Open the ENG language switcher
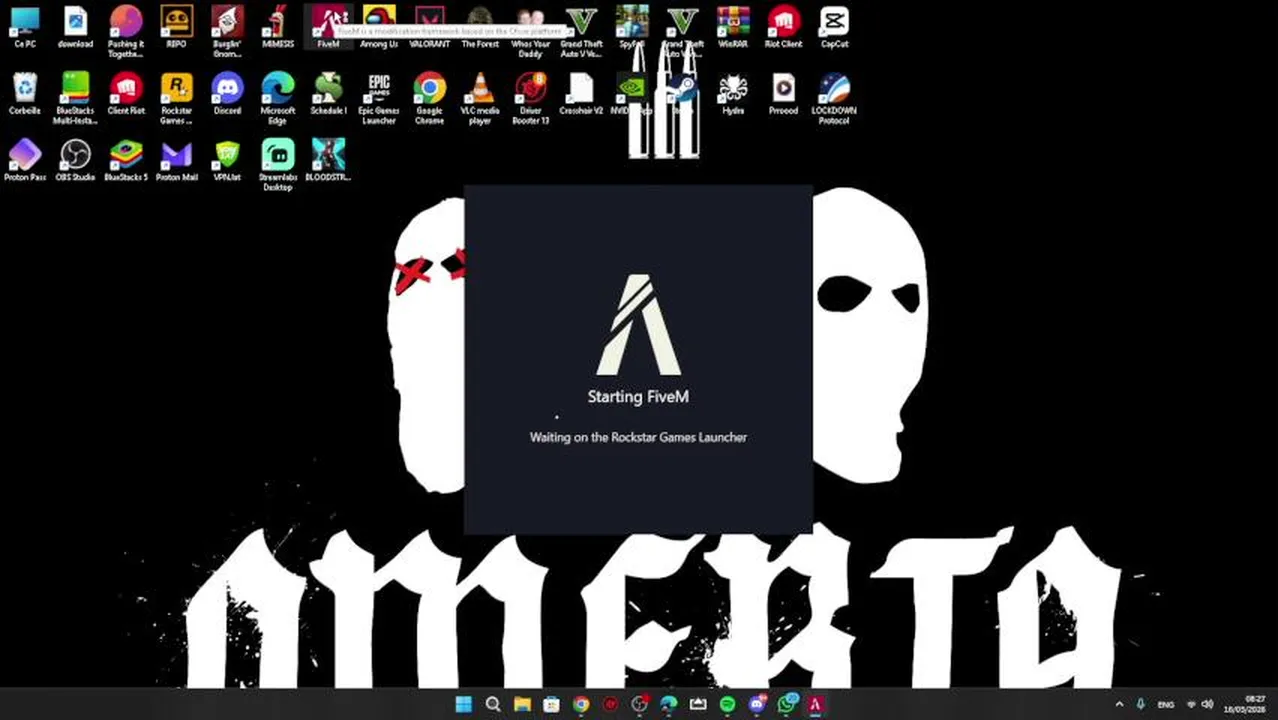This screenshot has width=1278, height=720. [x=1166, y=705]
